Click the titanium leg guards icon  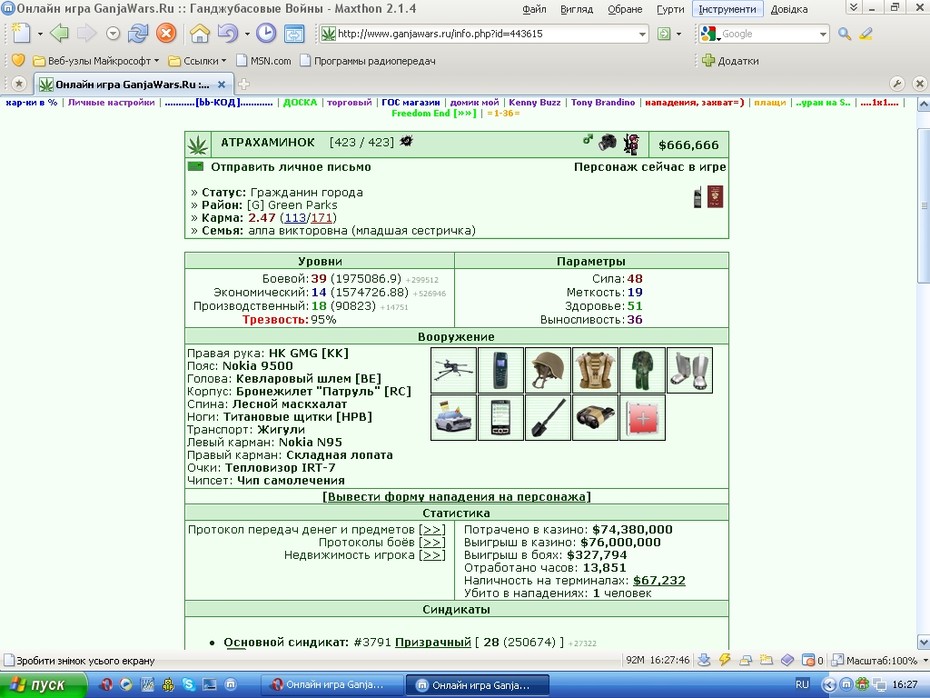(690, 371)
